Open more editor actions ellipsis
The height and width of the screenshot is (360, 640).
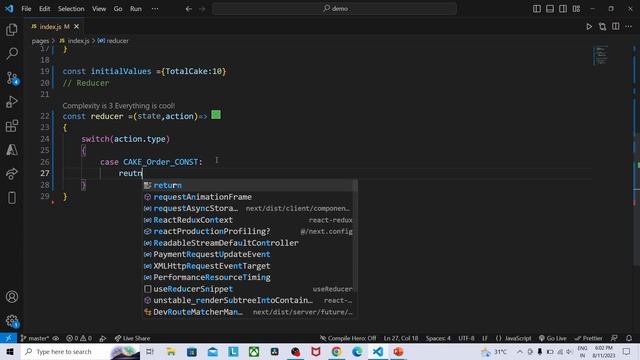629,27
